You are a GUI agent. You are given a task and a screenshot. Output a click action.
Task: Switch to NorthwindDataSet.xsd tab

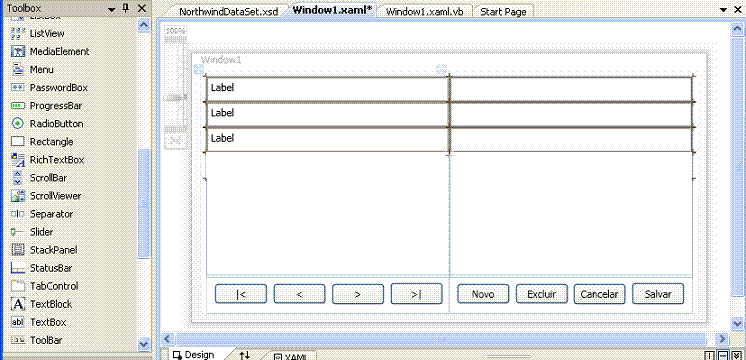(x=228, y=12)
